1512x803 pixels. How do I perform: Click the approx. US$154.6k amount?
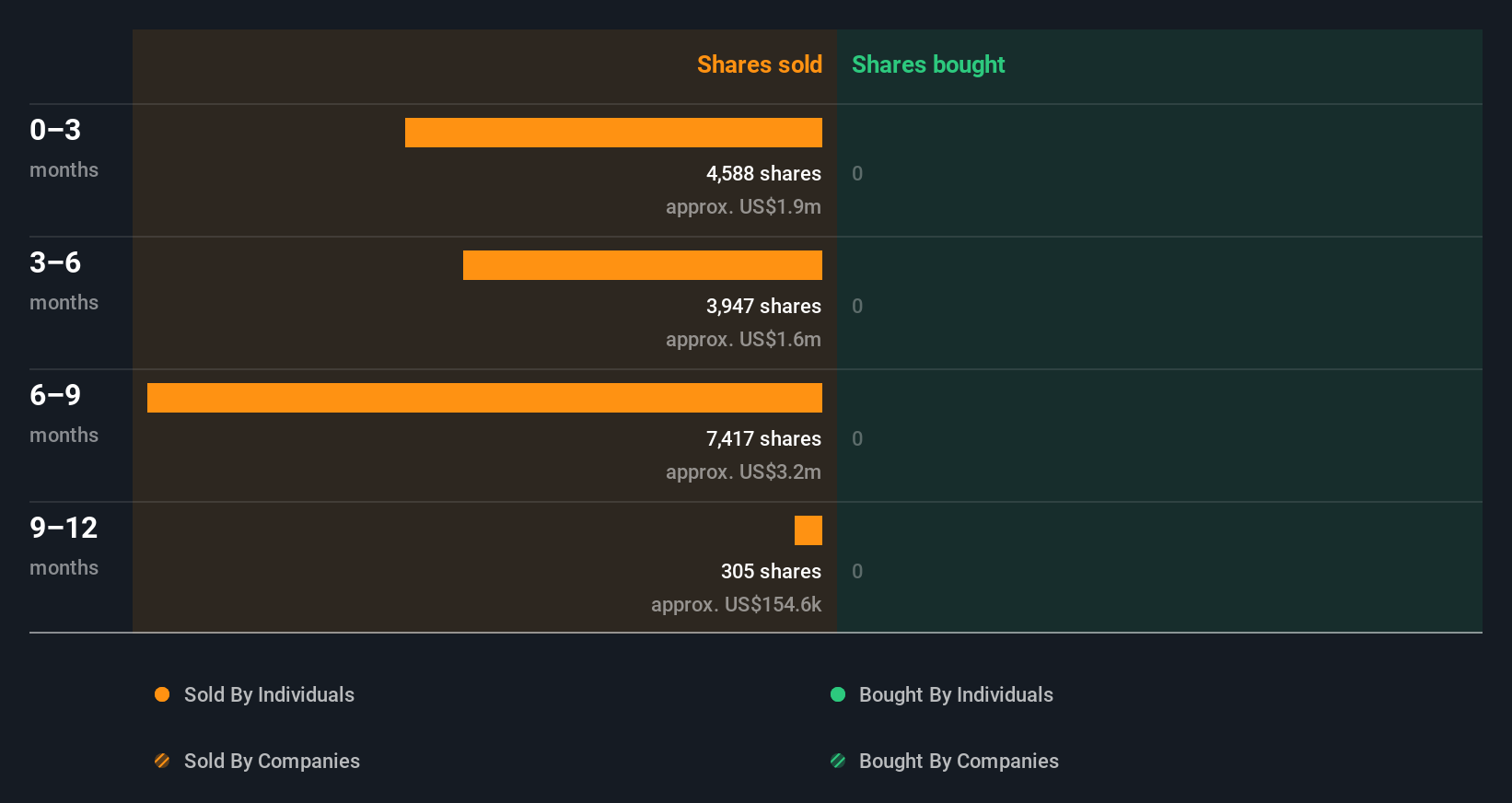(736, 604)
